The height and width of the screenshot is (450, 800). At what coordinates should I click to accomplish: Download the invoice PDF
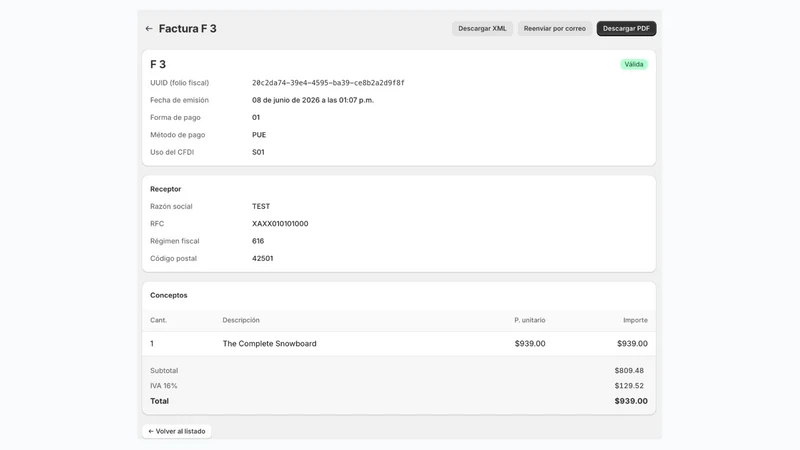(x=626, y=29)
